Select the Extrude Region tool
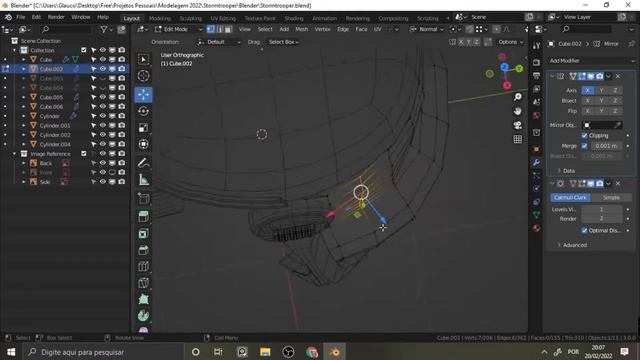This screenshot has width=640, height=360. pyautogui.click(x=143, y=216)
